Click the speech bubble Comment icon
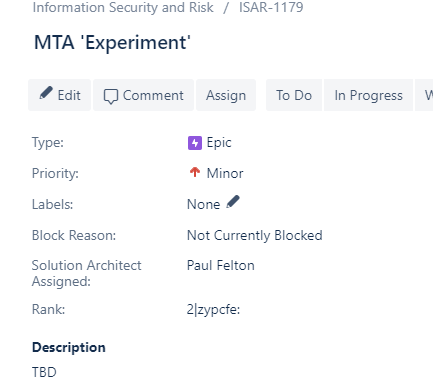This screenshot has width=433, height=386. coord(111,96)
